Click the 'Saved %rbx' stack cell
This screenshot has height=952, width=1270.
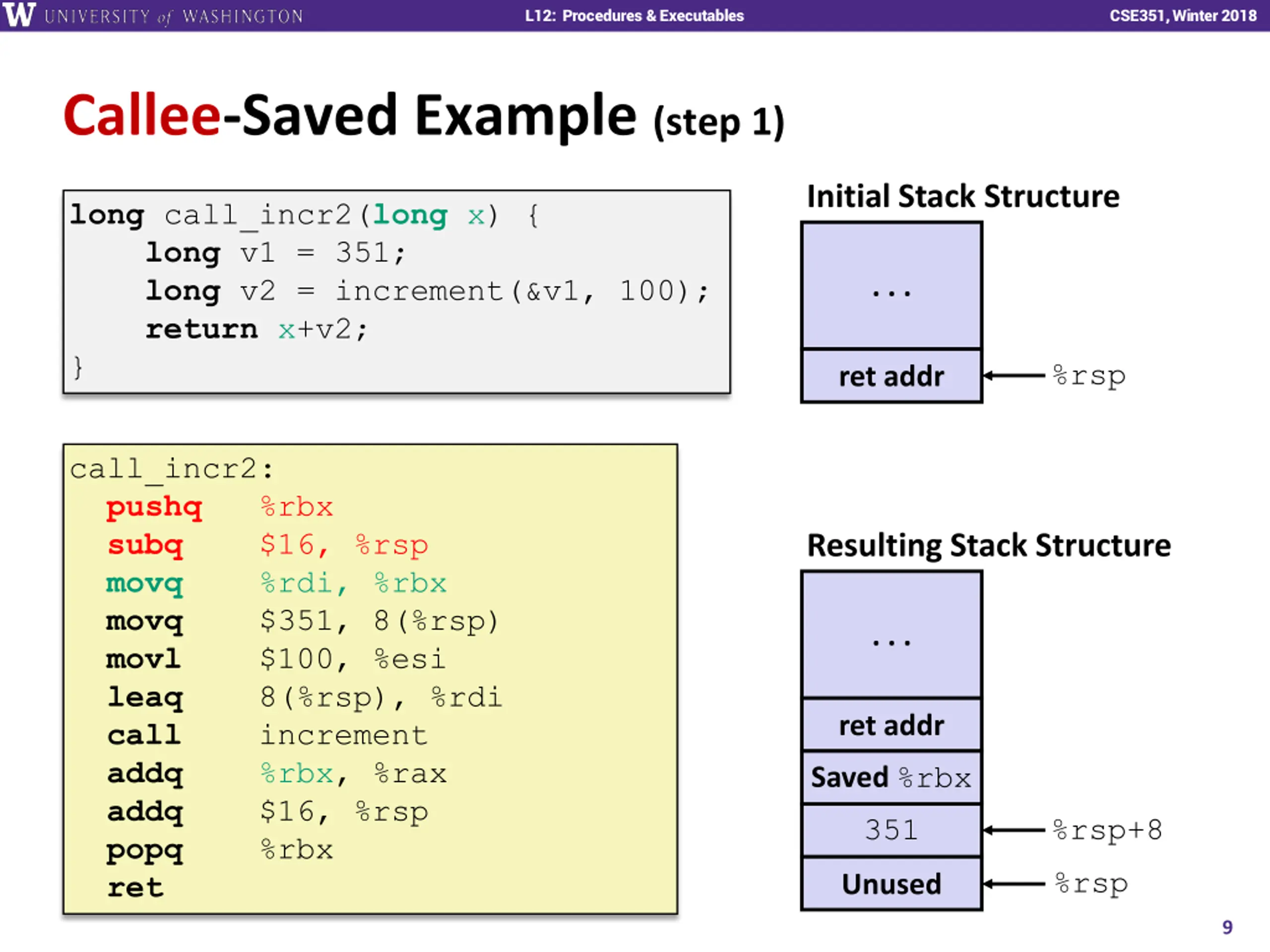891,778
